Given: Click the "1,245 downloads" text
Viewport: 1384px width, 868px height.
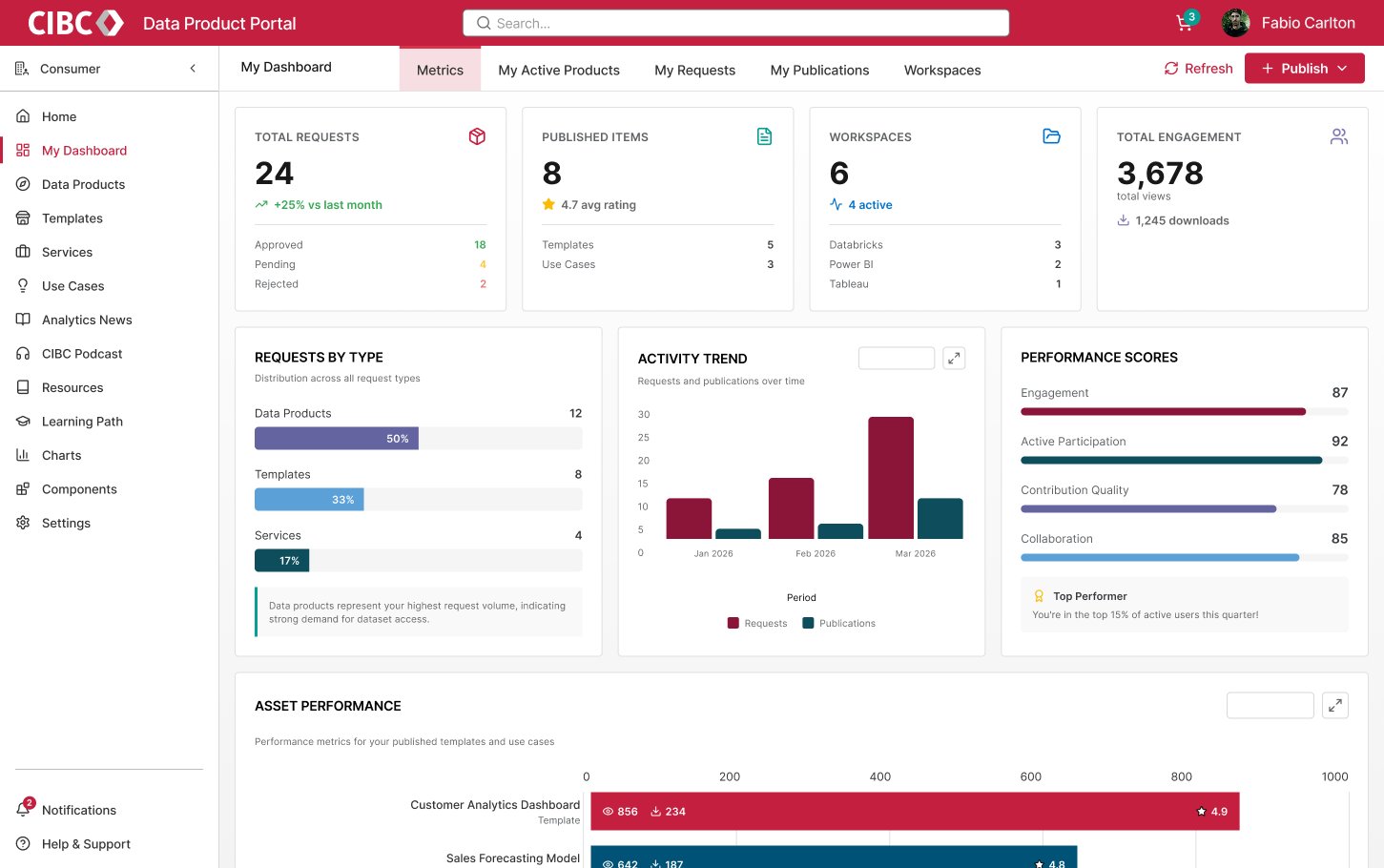Looking at the screenshot, I should 1182,220.
